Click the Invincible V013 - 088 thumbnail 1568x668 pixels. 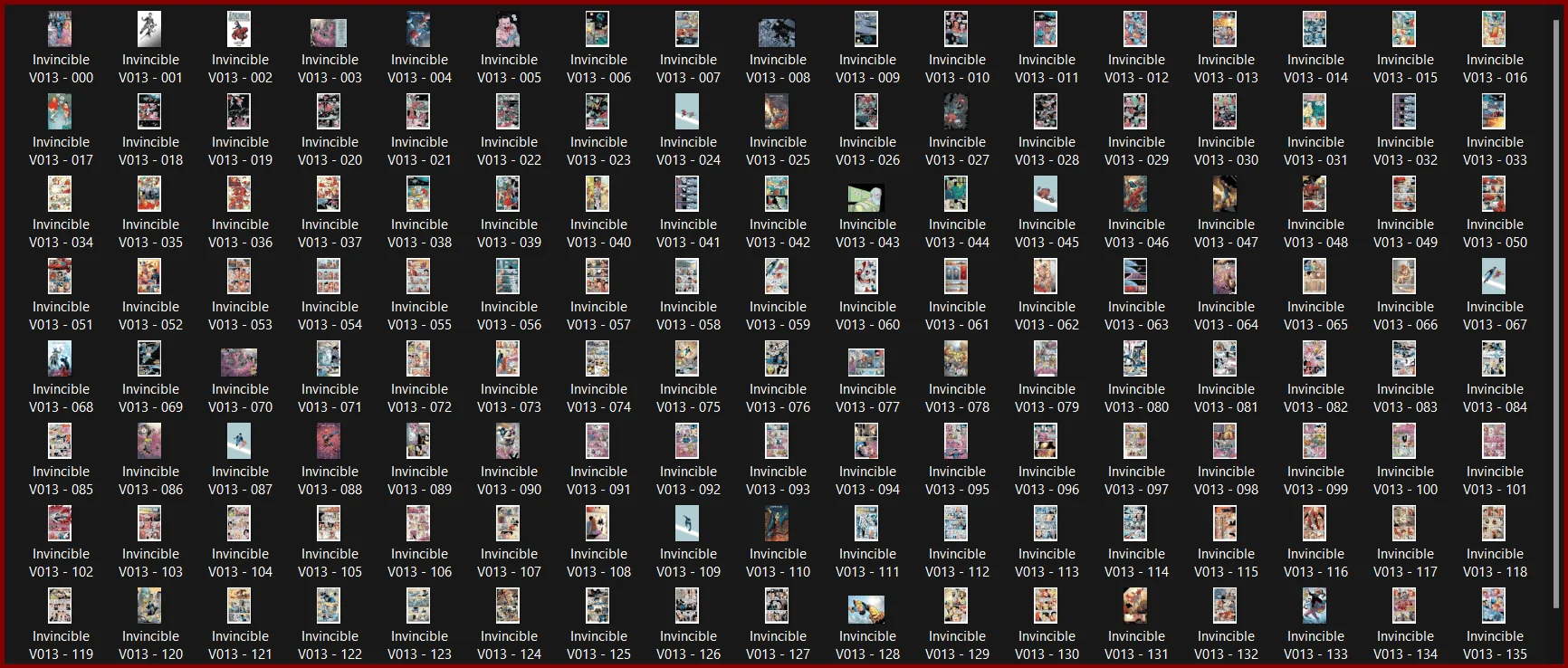(329, 441)
